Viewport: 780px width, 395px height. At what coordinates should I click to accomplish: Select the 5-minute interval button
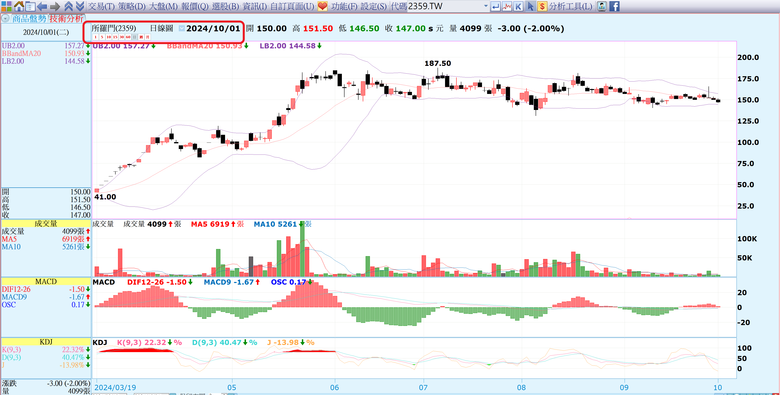(x=102, y=37)
